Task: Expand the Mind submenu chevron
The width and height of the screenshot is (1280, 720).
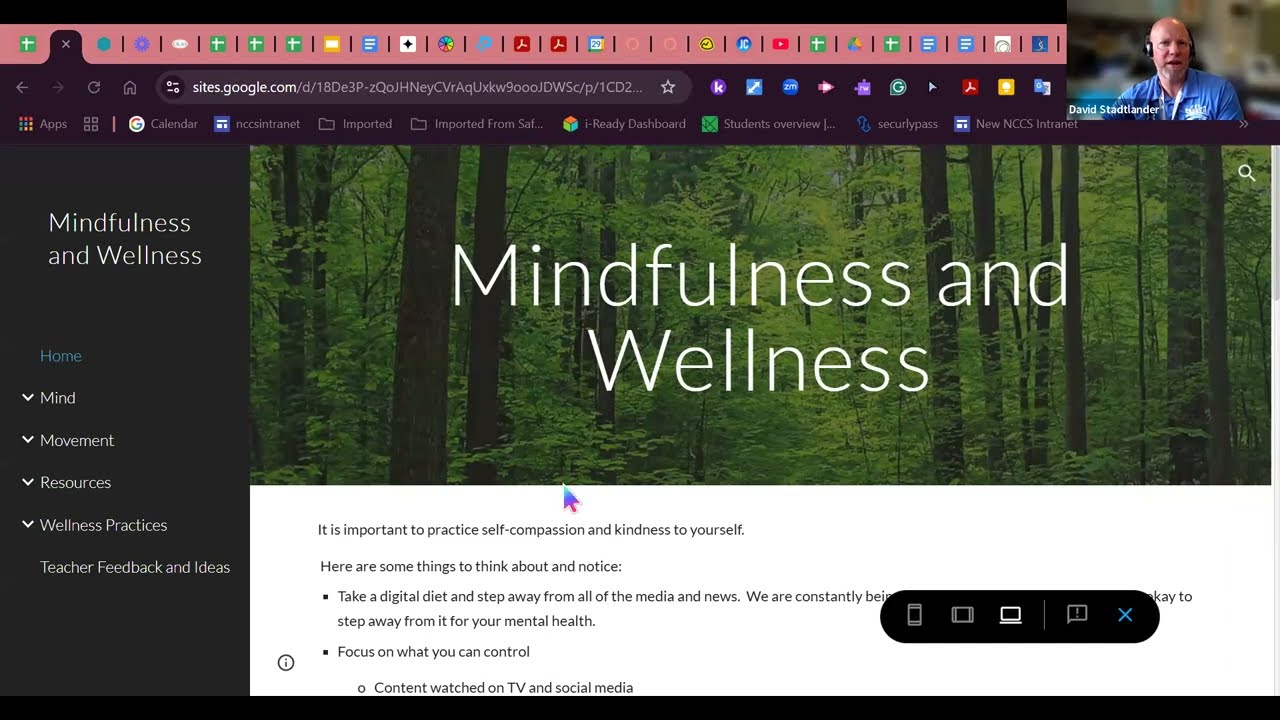Action: tap(28, 397)
